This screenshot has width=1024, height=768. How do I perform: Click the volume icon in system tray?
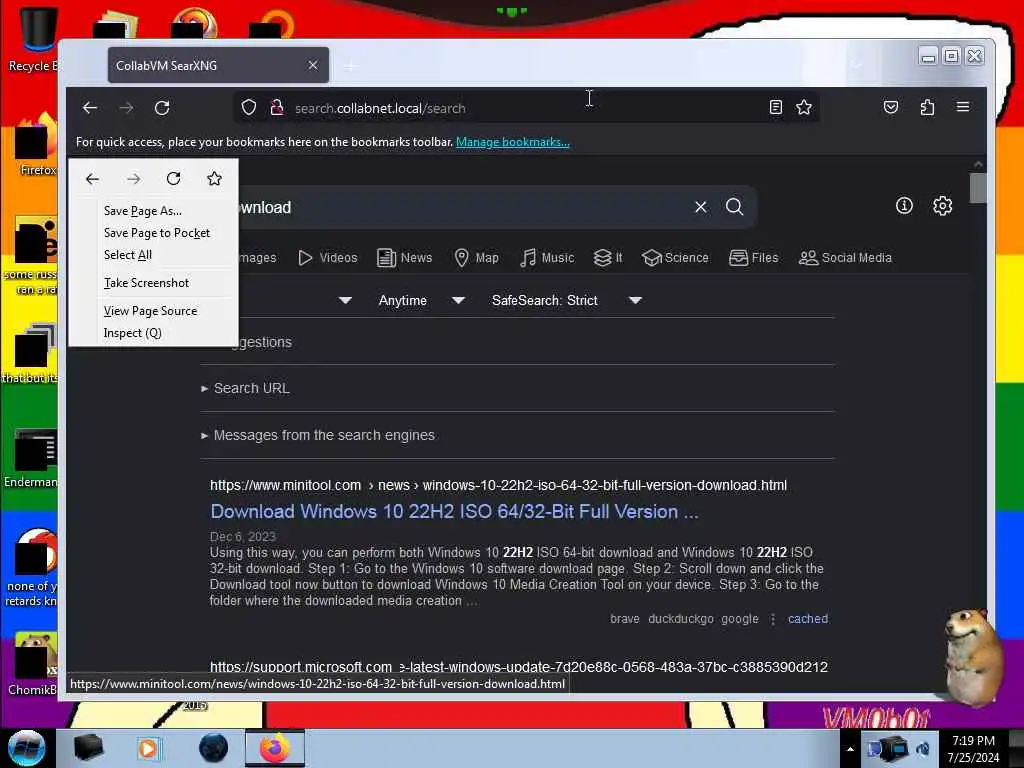[x=923, y=749]
